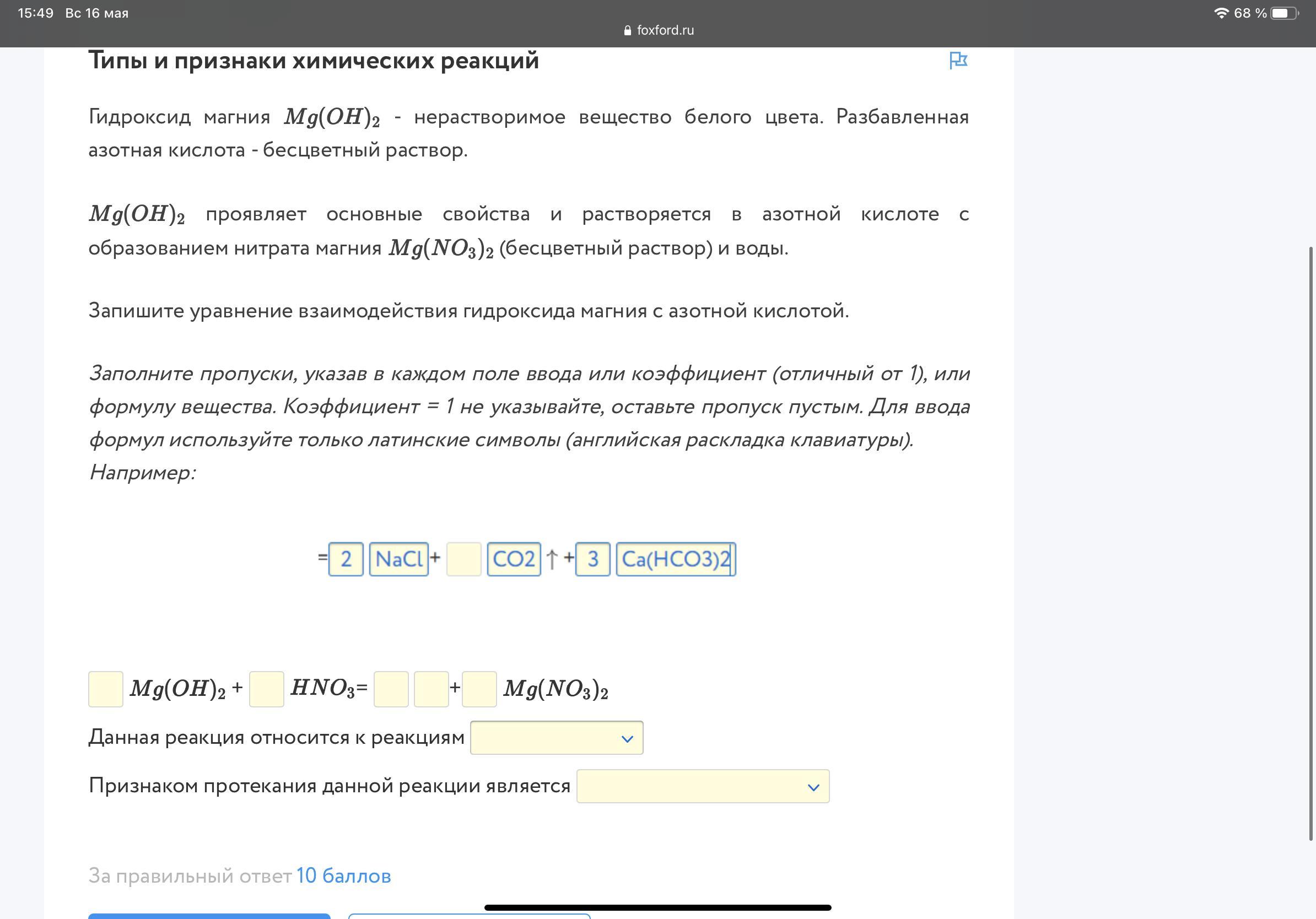This screenshot has height=919, width=1316.
Task: Click coefficient field before Mg(NO3)2
Action: click(479, 689)
